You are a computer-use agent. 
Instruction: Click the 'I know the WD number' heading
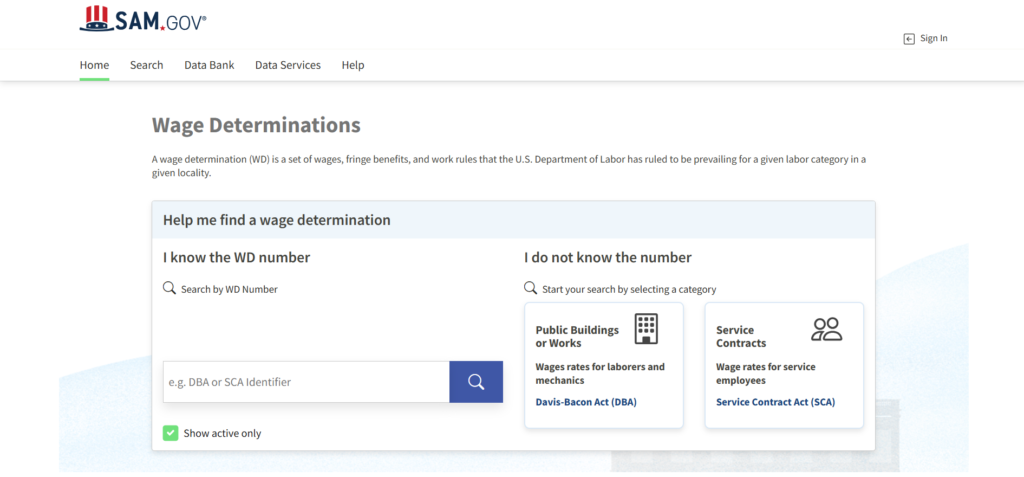click(x=236, y=257)
